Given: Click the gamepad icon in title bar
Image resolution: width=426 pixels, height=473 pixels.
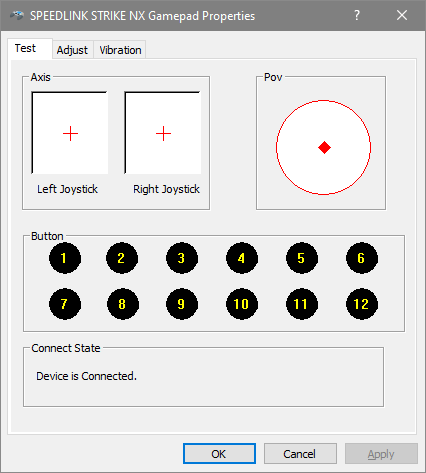Looking at the screenshot, I should tap(17, 15).
